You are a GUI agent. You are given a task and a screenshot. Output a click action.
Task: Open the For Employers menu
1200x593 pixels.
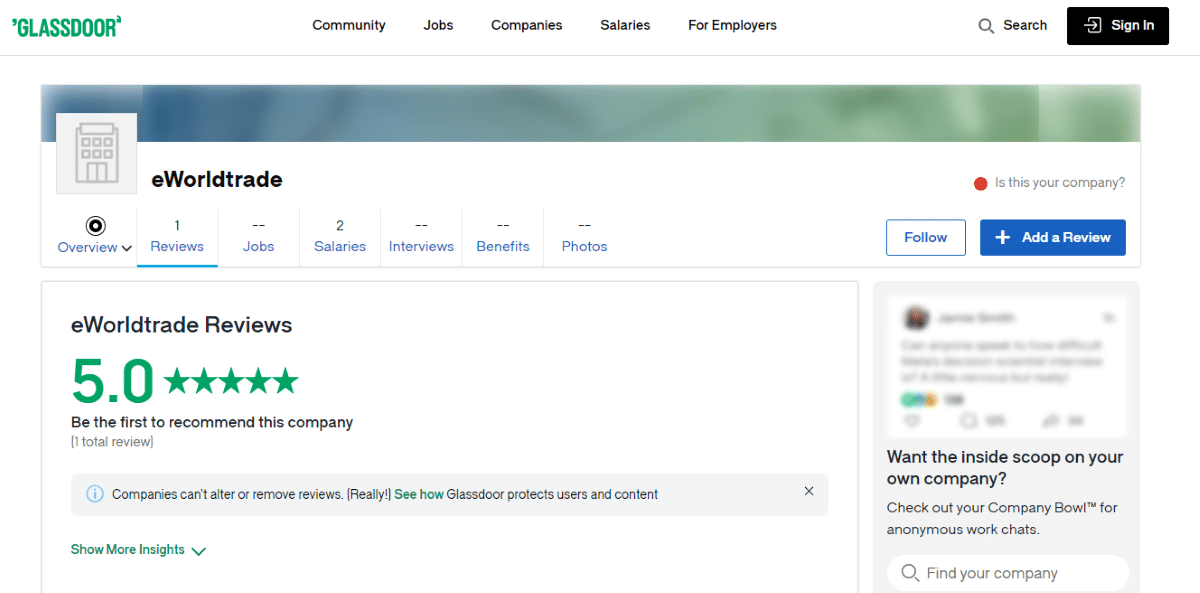click(x=732, y=26)
